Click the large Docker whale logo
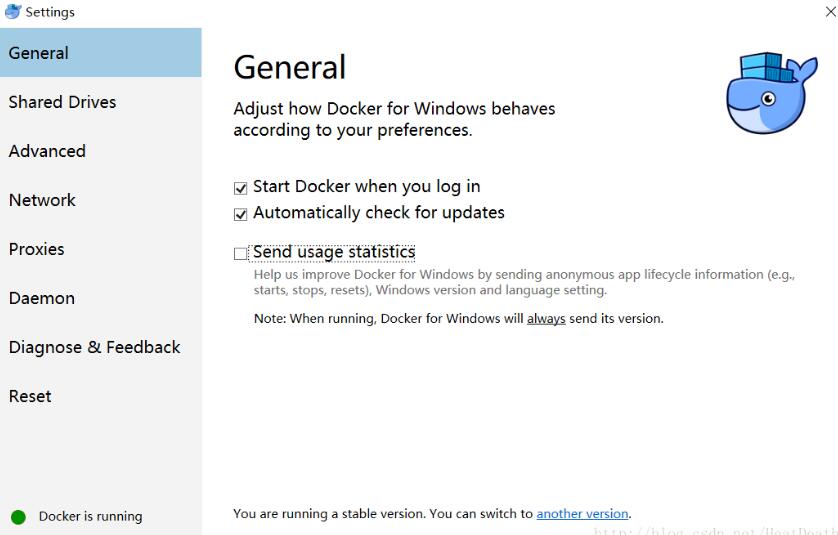This screenshot has height=535, width=838. (771, 92)
